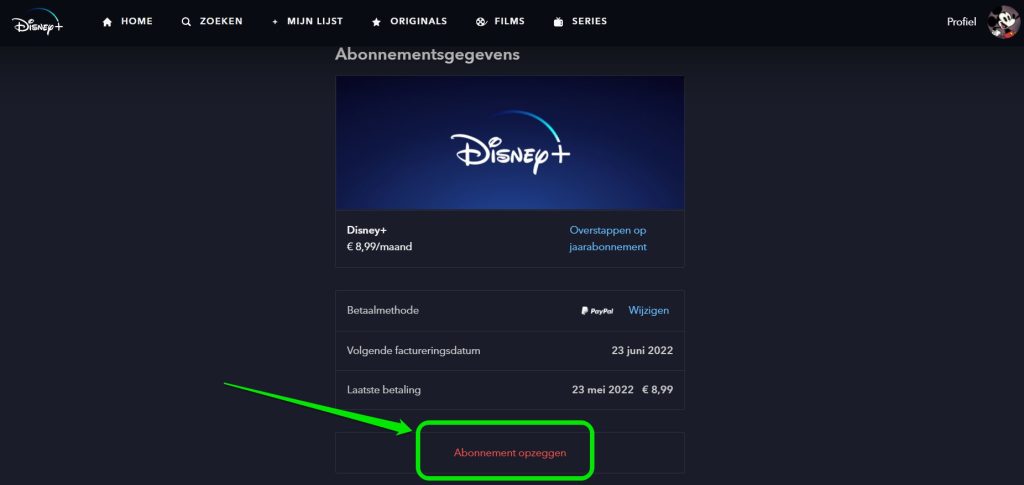The width and height of the screenshot is (1024, 485).
Task: Click the Betaalmethode label
Action: 383,311
